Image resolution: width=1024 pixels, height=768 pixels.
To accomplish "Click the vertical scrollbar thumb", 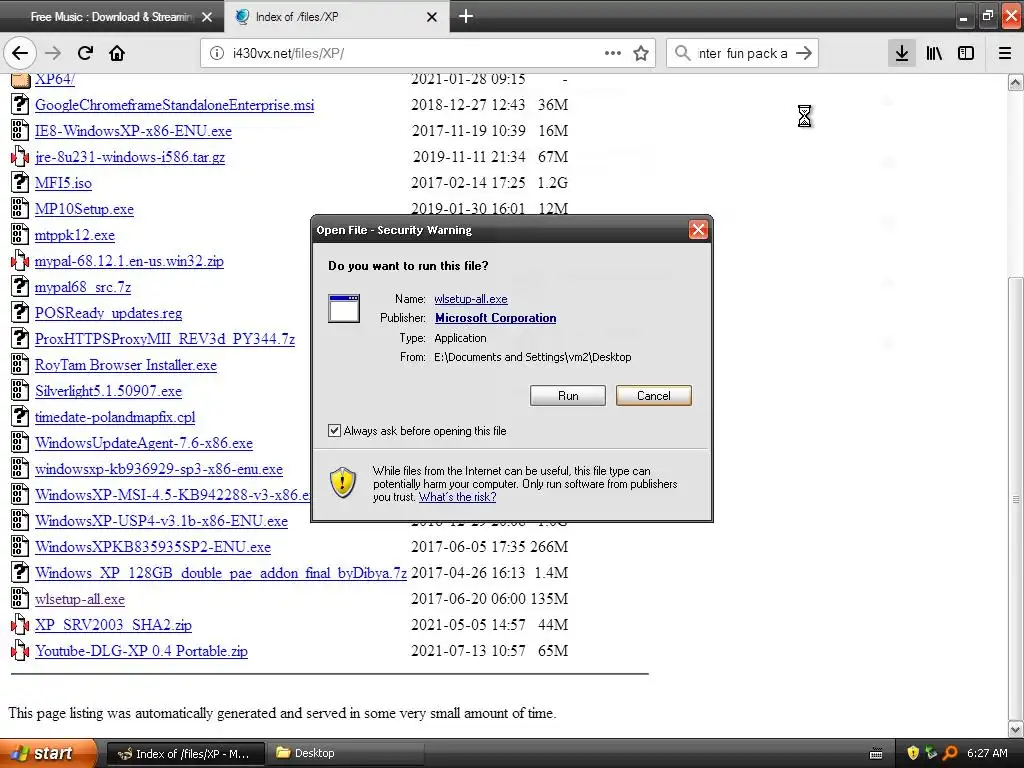I will pos(1016,498).
